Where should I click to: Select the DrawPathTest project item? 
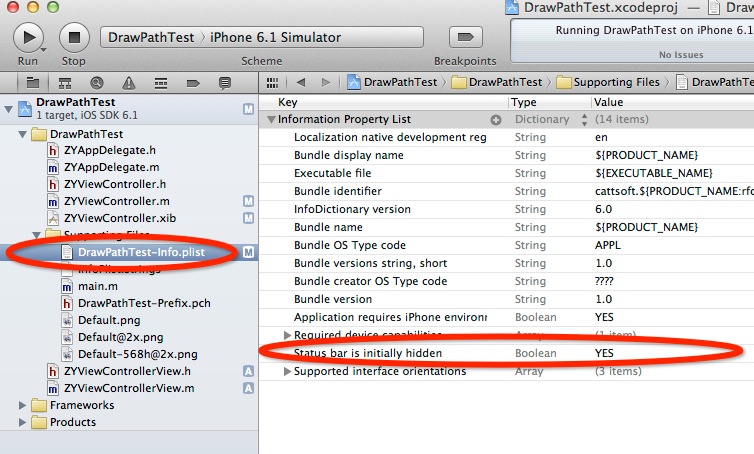click(x=129, y=108)
